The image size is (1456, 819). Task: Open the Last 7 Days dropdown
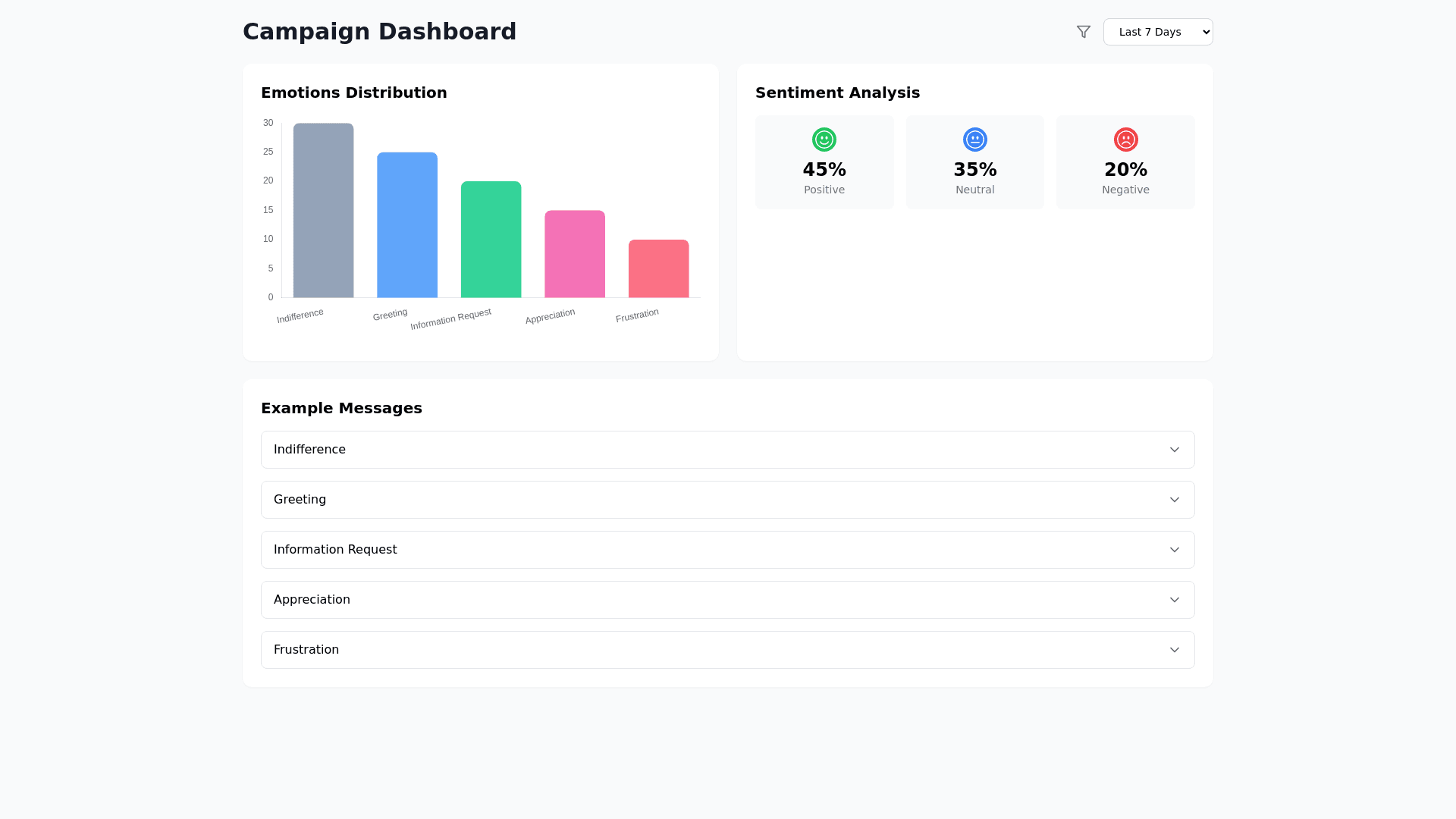pyautogui.click(x=1157, y=32)
